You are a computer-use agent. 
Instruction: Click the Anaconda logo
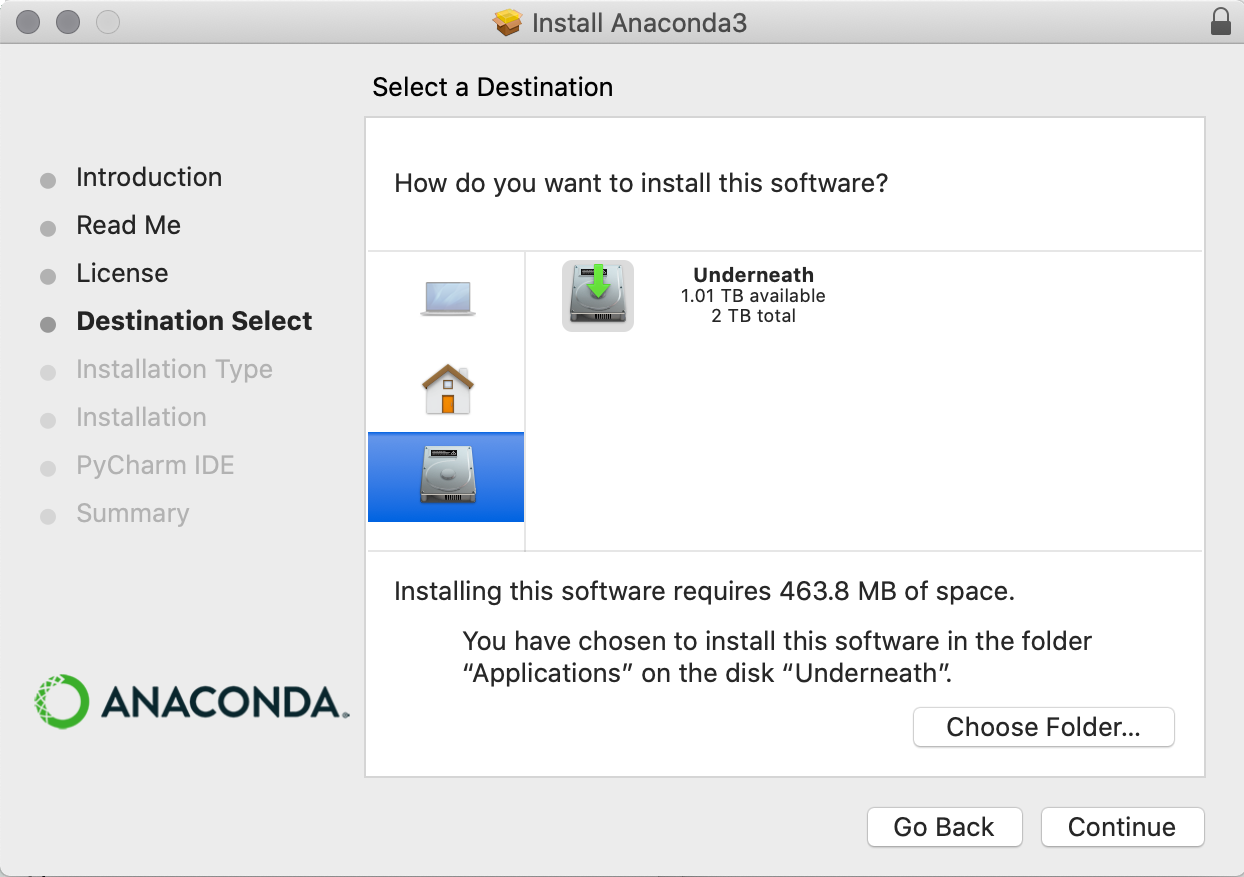pos(191,701)
